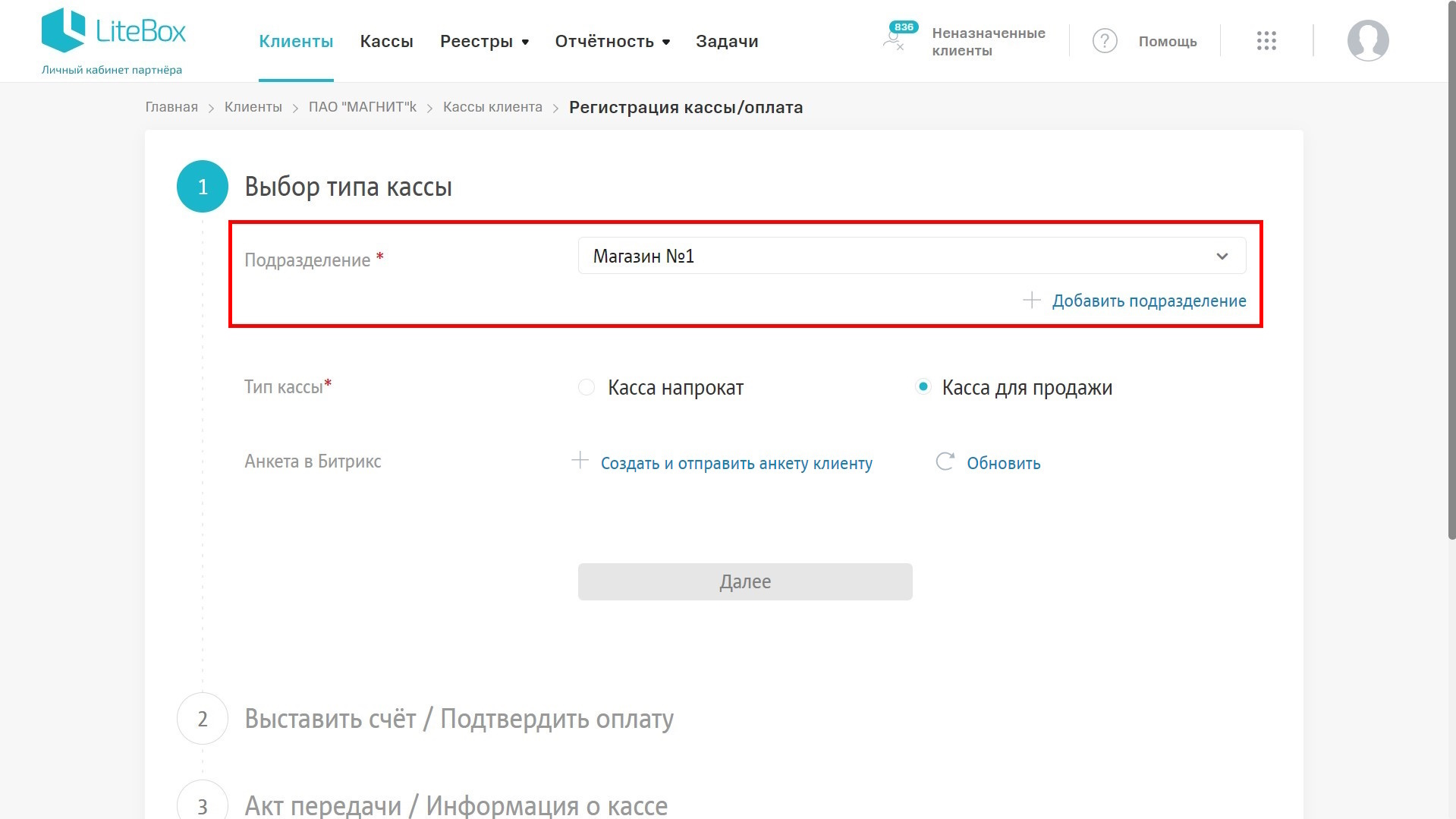Click step 3 circle Акт передачи
The height and width of the screenshot is (819, 1456).
click(x=203, y=801)
